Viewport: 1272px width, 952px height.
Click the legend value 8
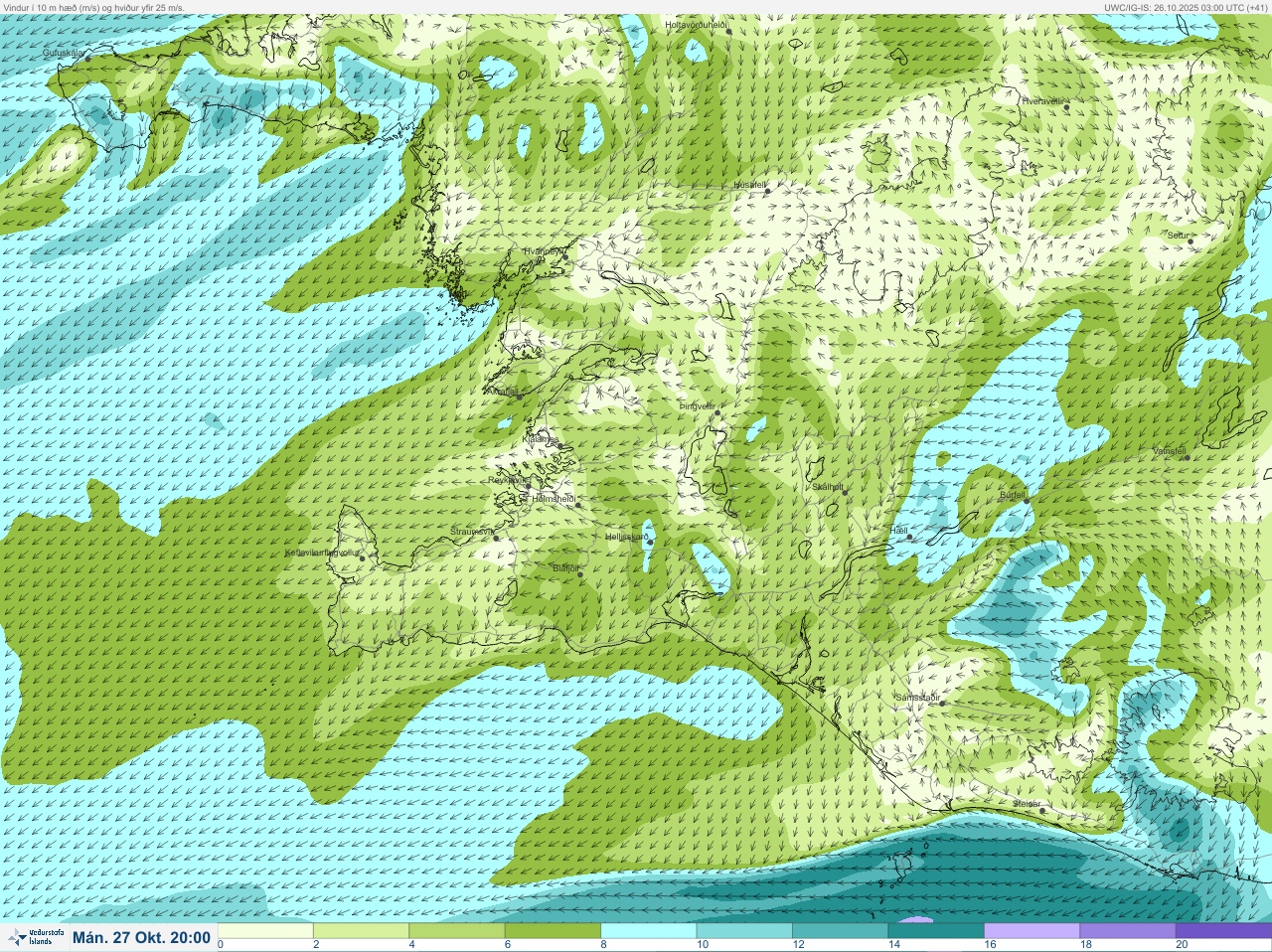pyautogui.click(x=605, y=944)
